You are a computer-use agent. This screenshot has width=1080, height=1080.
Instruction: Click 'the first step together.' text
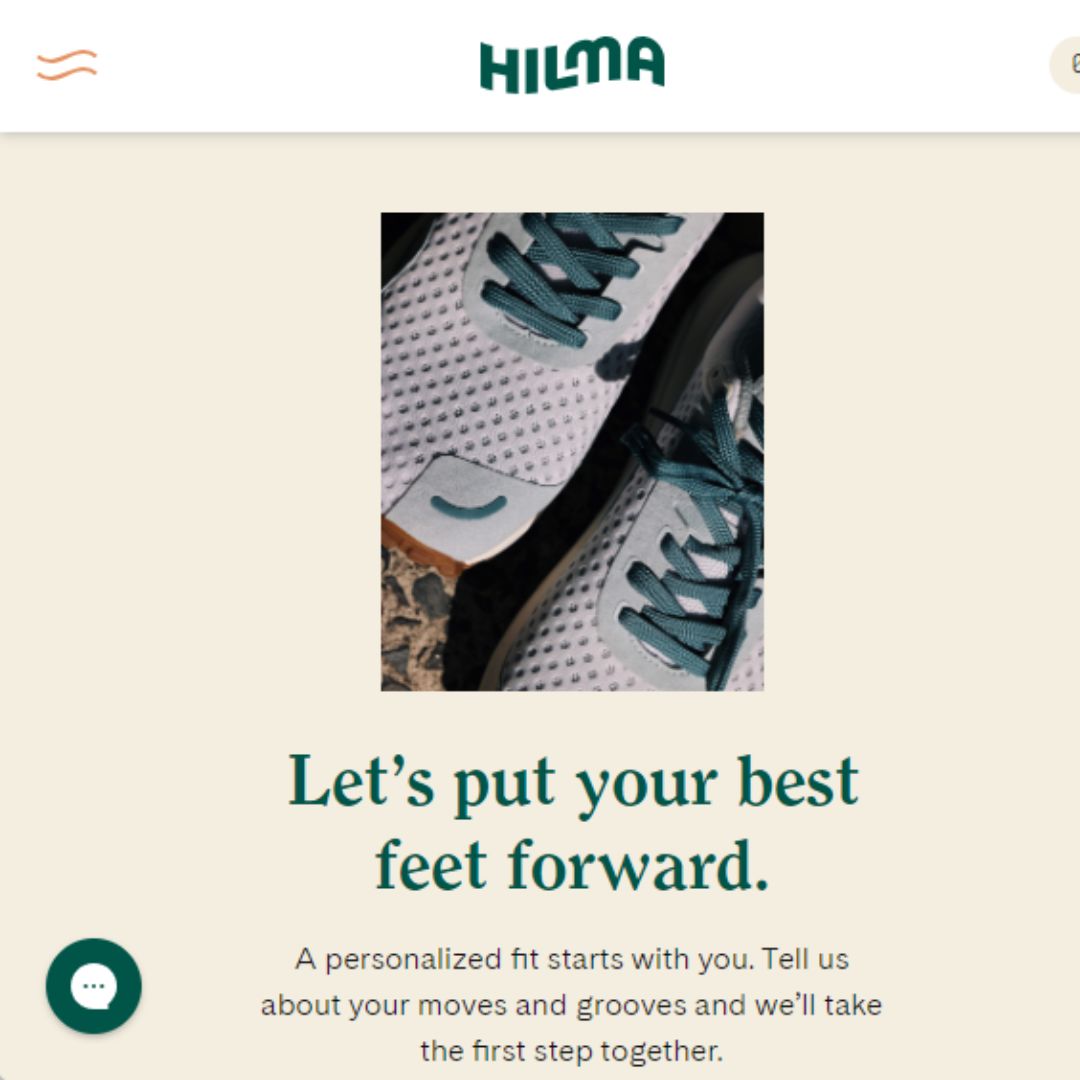pos(572,1052)
